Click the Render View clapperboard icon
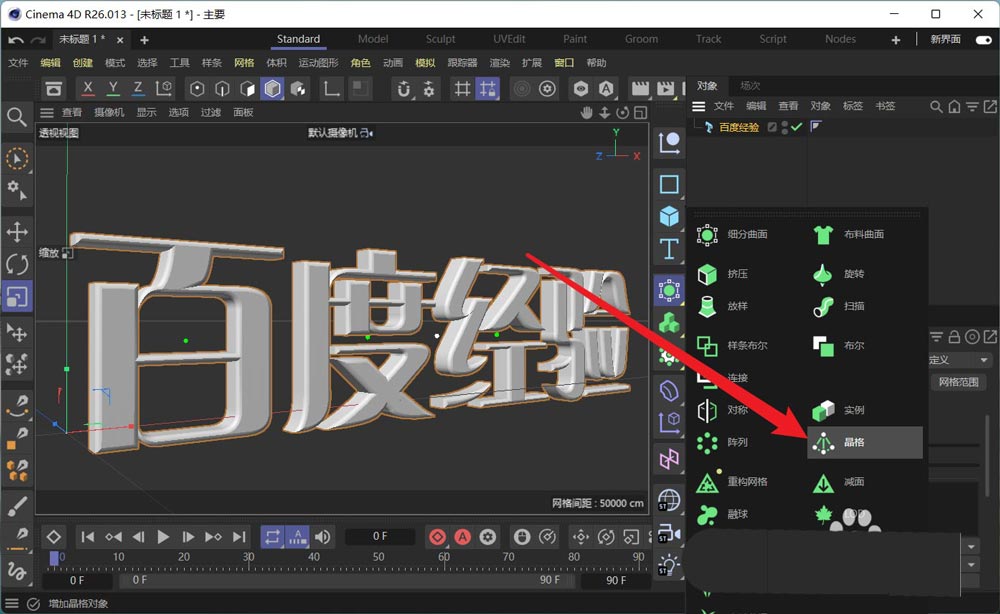This screenshot has height=614, width=1000. click(x=640, y=89)
